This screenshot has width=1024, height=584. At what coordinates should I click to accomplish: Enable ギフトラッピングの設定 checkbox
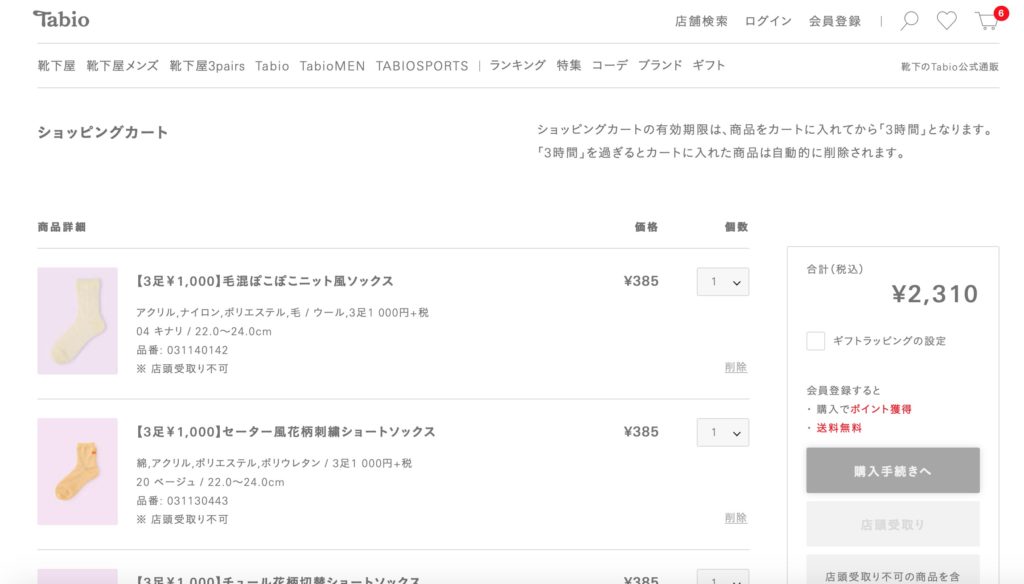pyautogui.click(x=816, y=341)
